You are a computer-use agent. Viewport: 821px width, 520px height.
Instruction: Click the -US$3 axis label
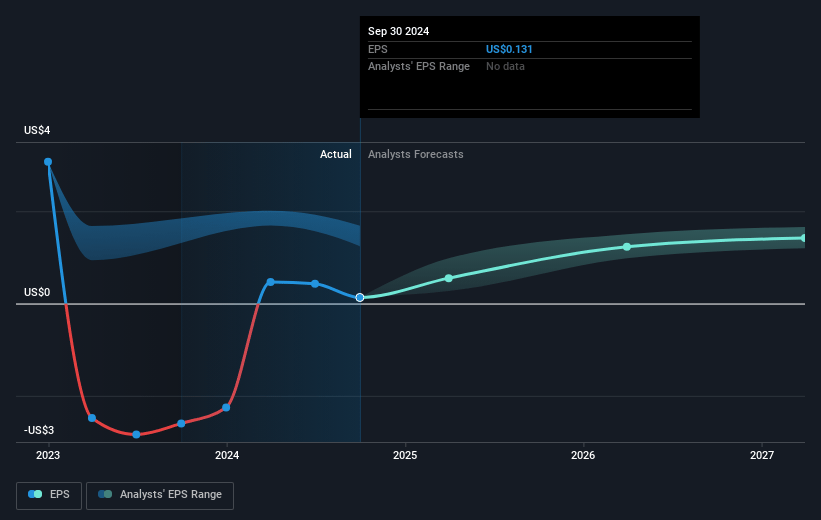pos(39,430)
